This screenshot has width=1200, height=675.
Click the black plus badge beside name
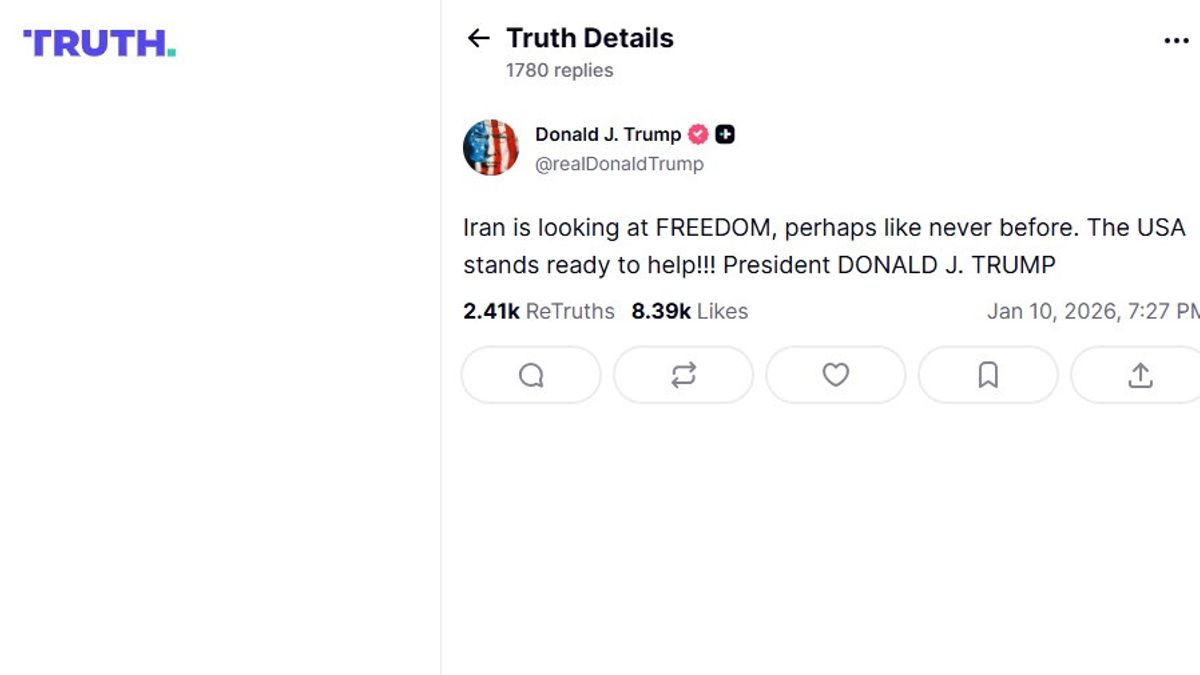click(x=725, y=134)
